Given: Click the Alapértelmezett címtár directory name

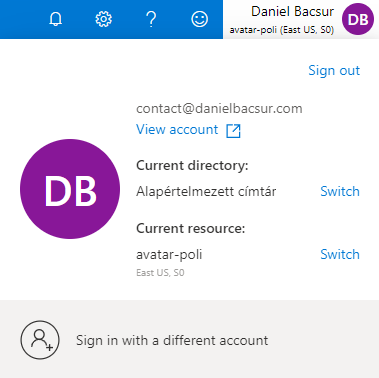Looking at the screenshot, I should 206,192.
